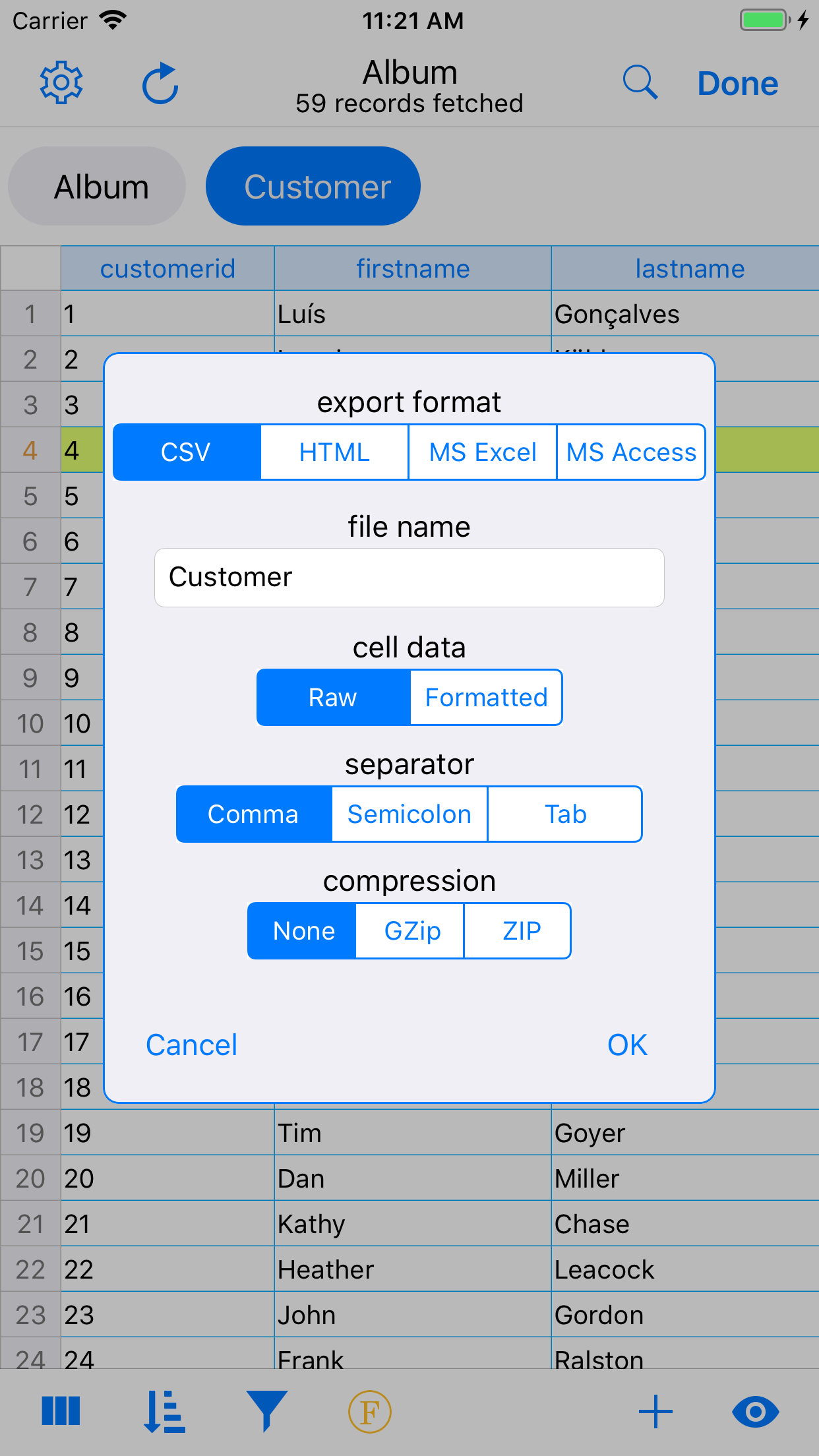Open the settings gear
819x1456 pixels.
61,82
